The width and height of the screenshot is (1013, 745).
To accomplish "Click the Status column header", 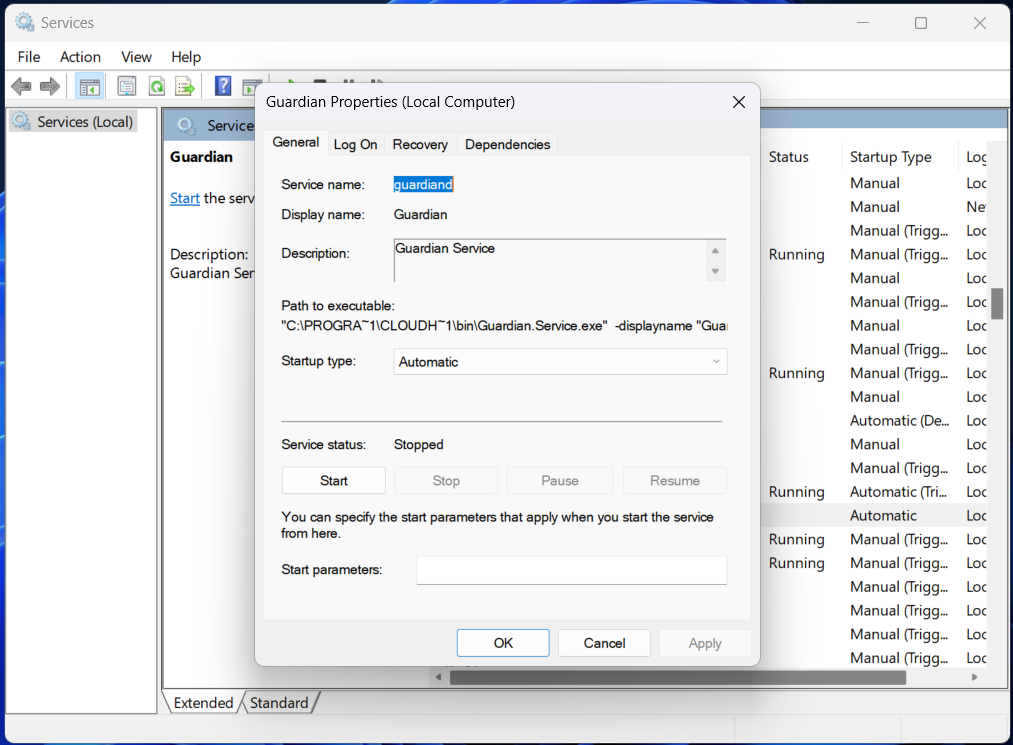I will 788,157.
